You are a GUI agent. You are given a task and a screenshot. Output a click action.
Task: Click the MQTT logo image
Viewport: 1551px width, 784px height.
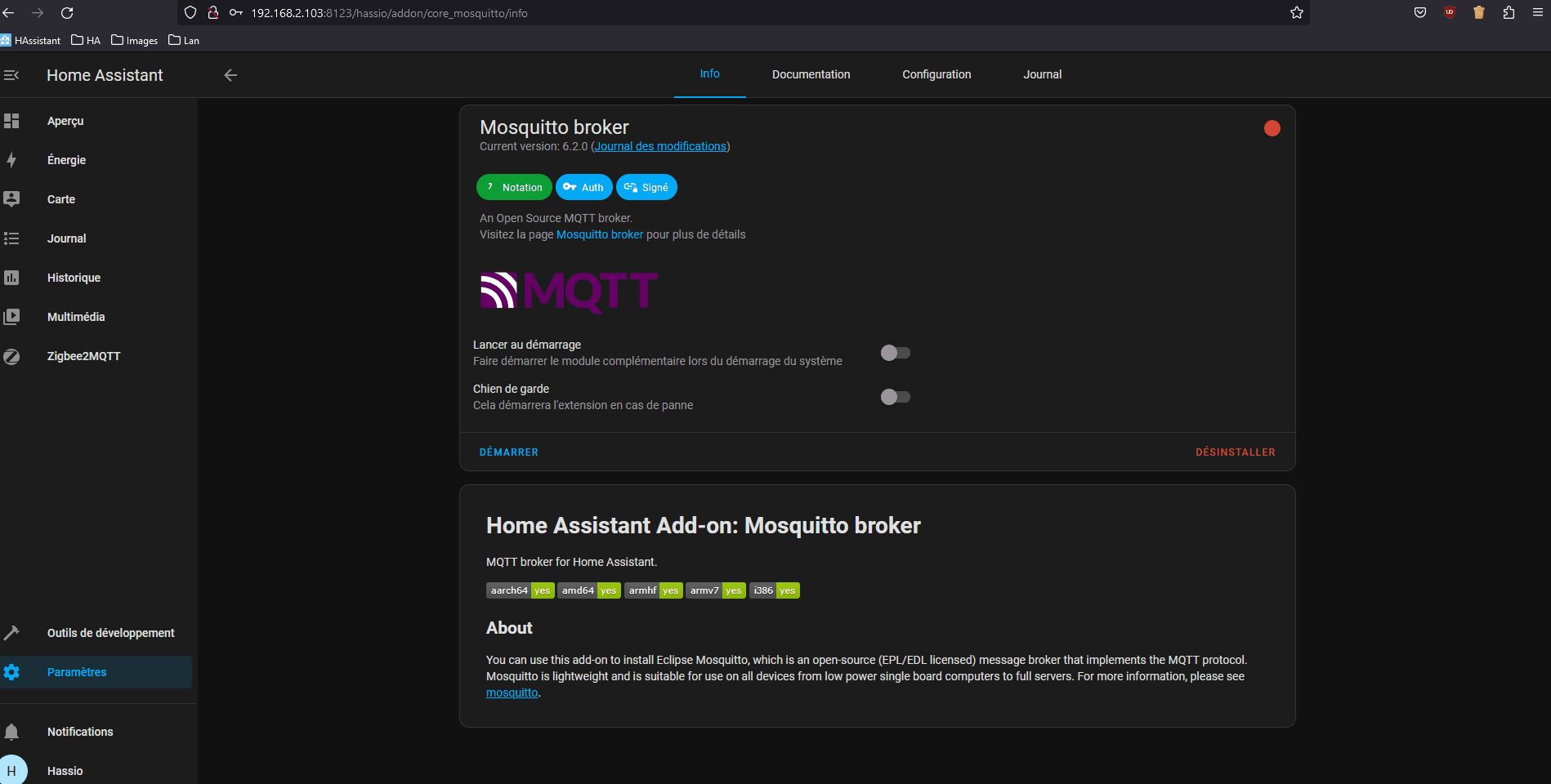(x=569, y=292)
